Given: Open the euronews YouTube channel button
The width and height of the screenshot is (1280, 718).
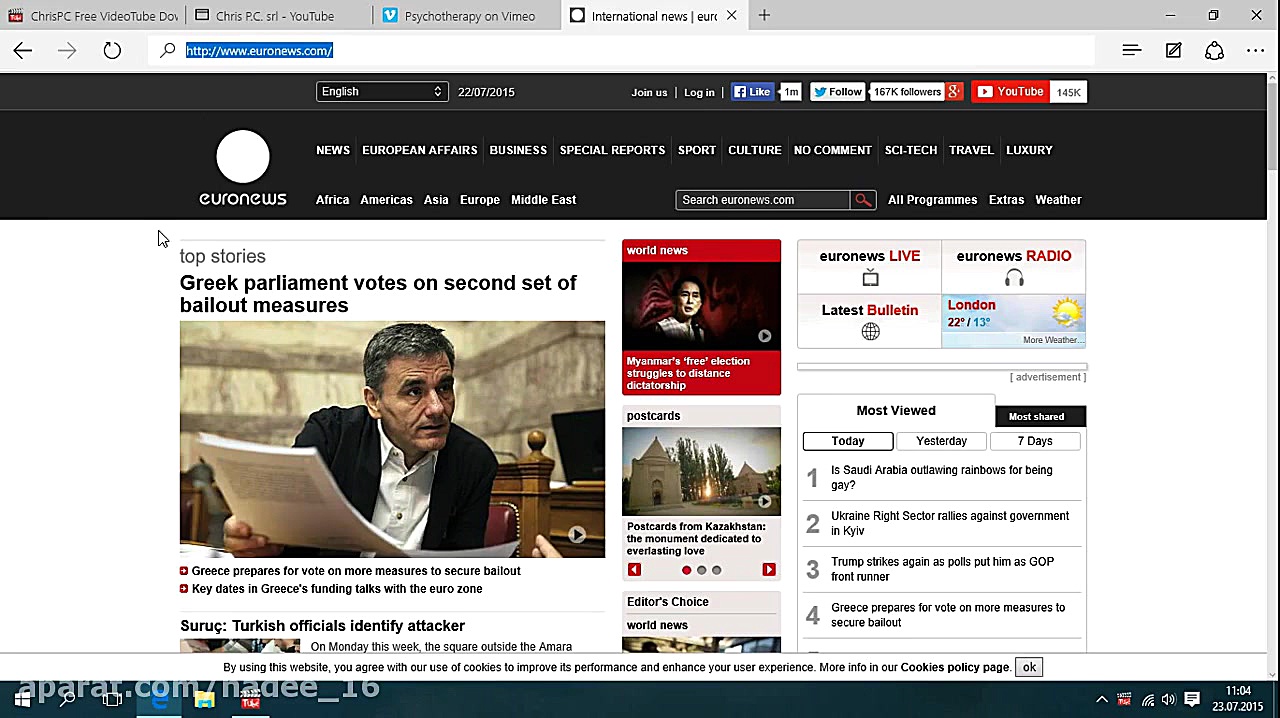Looking at the screenshot, I should coord(1011,92).
